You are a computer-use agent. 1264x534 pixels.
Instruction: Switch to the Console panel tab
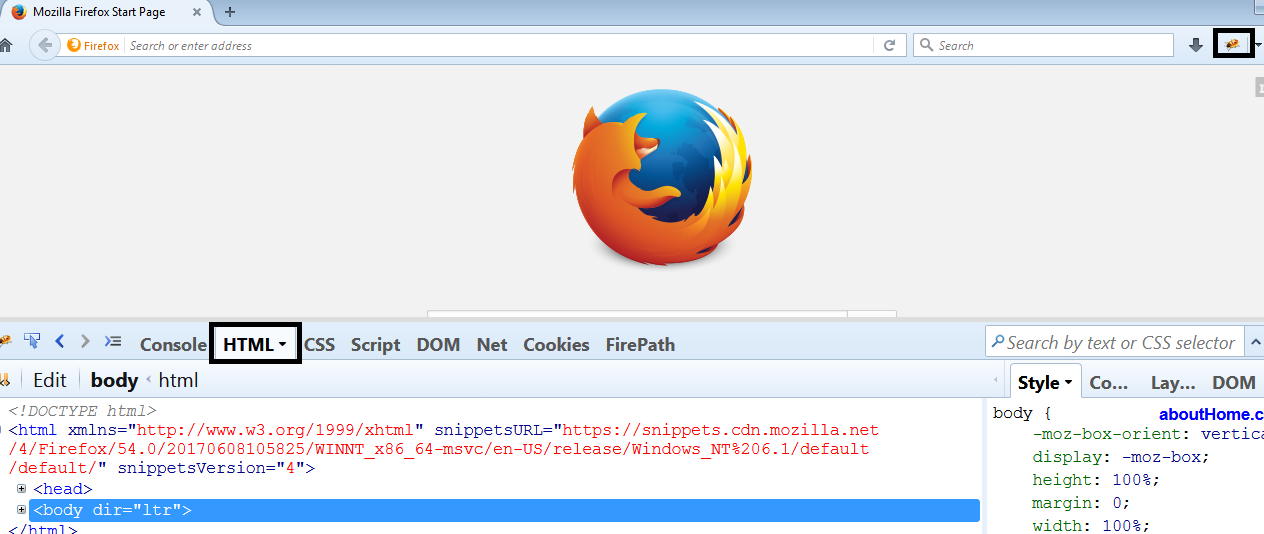(x=173, y=345)
